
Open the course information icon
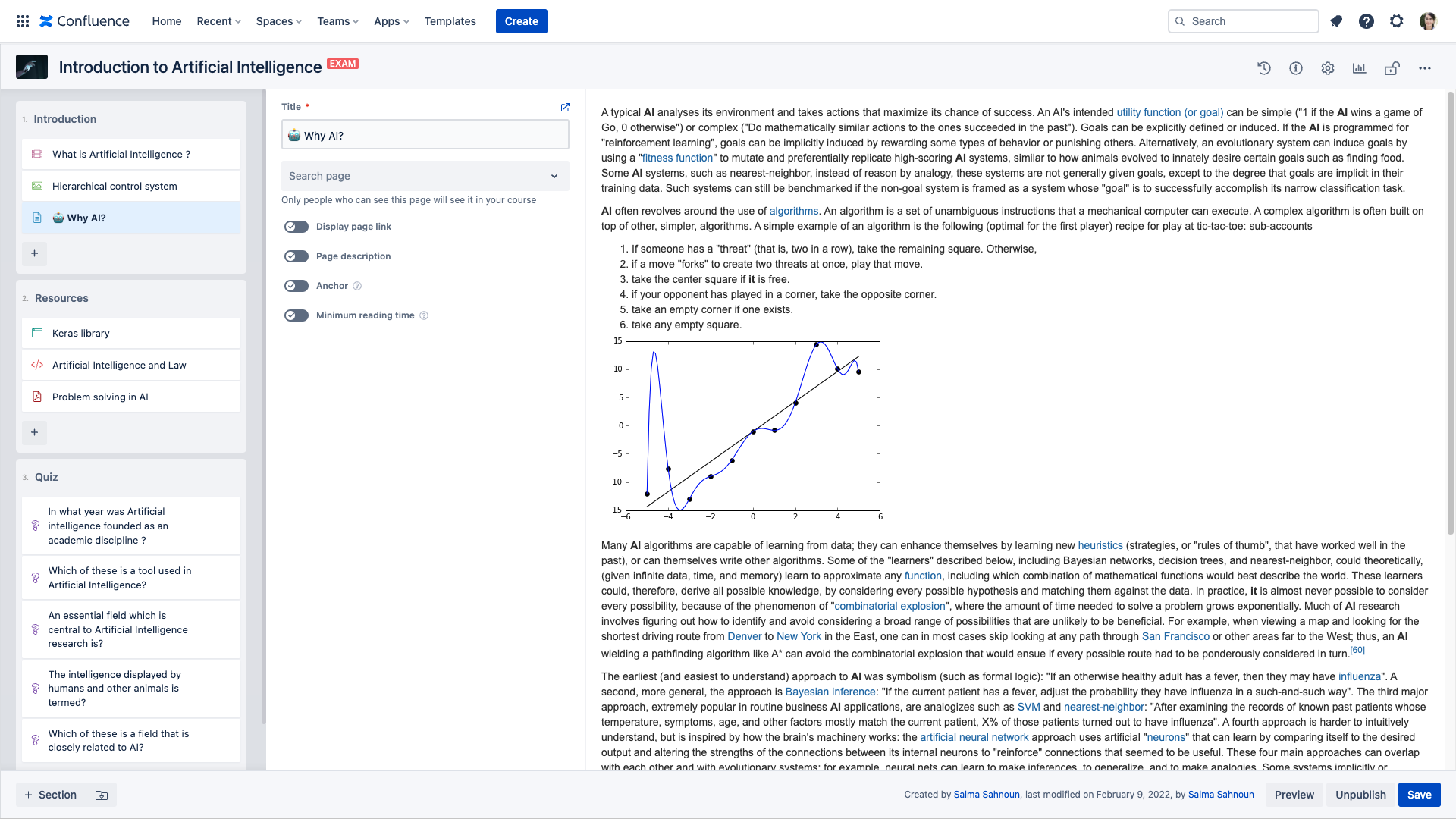(1296, 68)
